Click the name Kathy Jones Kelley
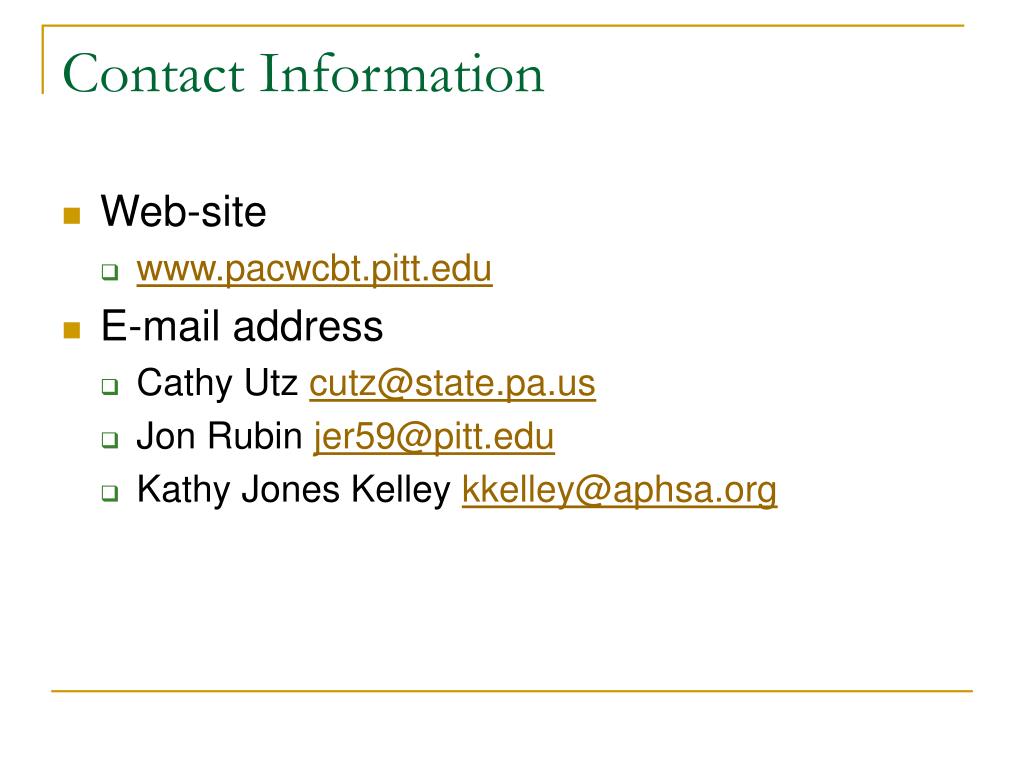The image size is (1024, 768). [x=293, y=490]
